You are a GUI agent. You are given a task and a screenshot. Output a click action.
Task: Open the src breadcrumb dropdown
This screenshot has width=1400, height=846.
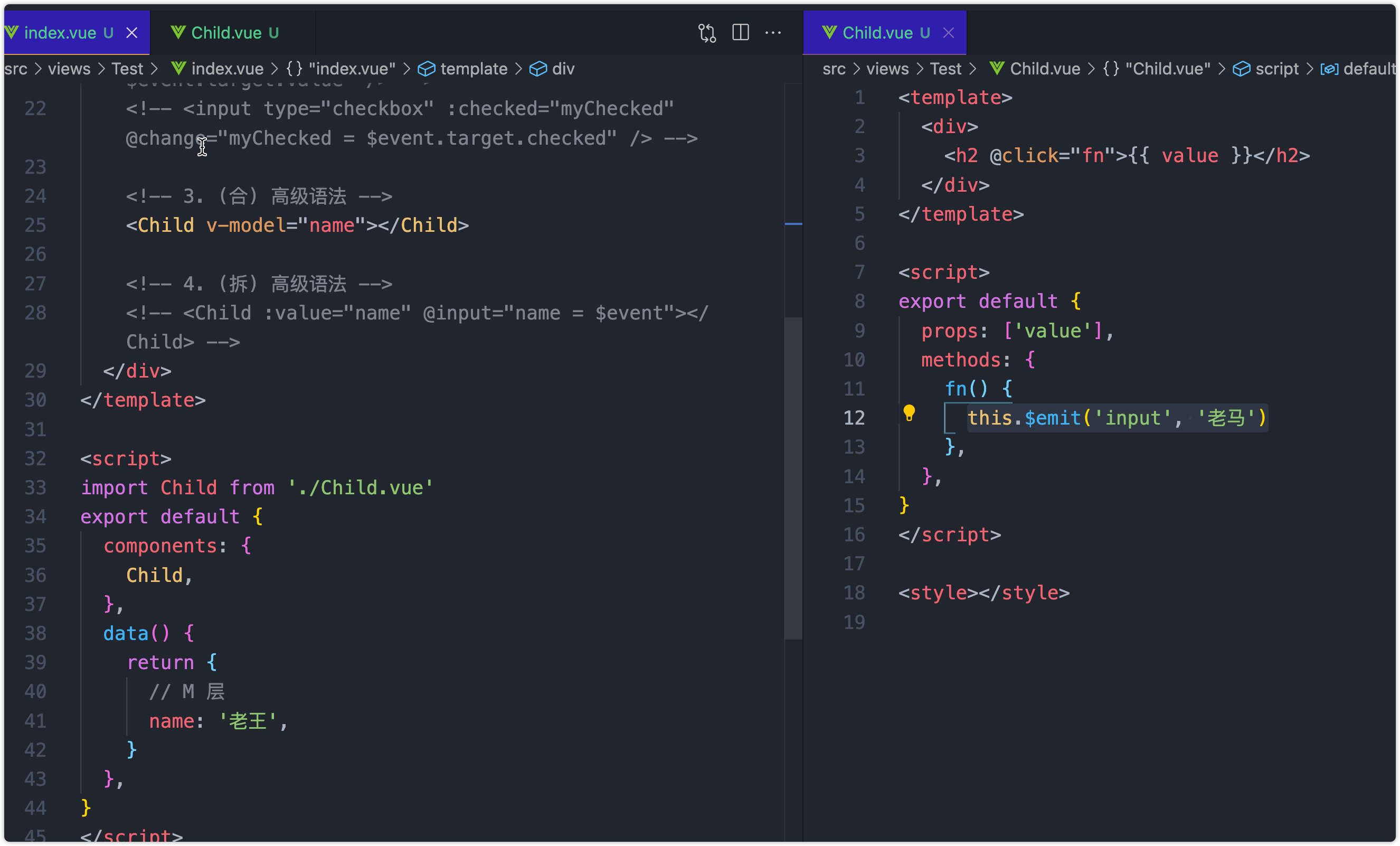pyautogui.click(x=16, y=68)
